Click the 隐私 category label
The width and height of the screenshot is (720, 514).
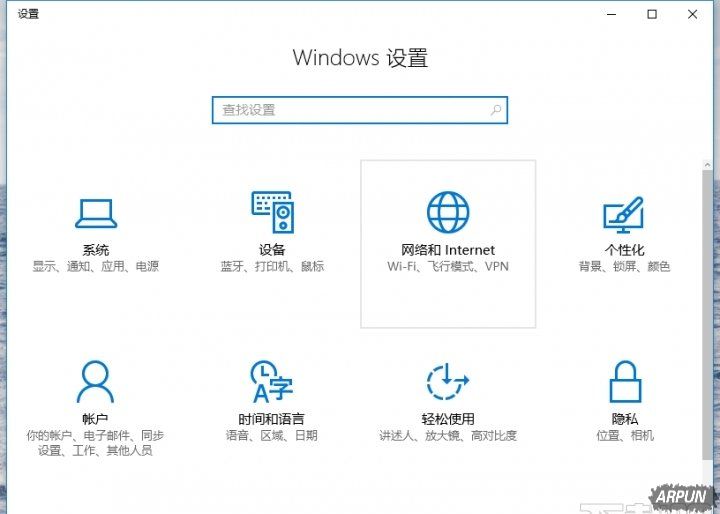click(625, 418)
